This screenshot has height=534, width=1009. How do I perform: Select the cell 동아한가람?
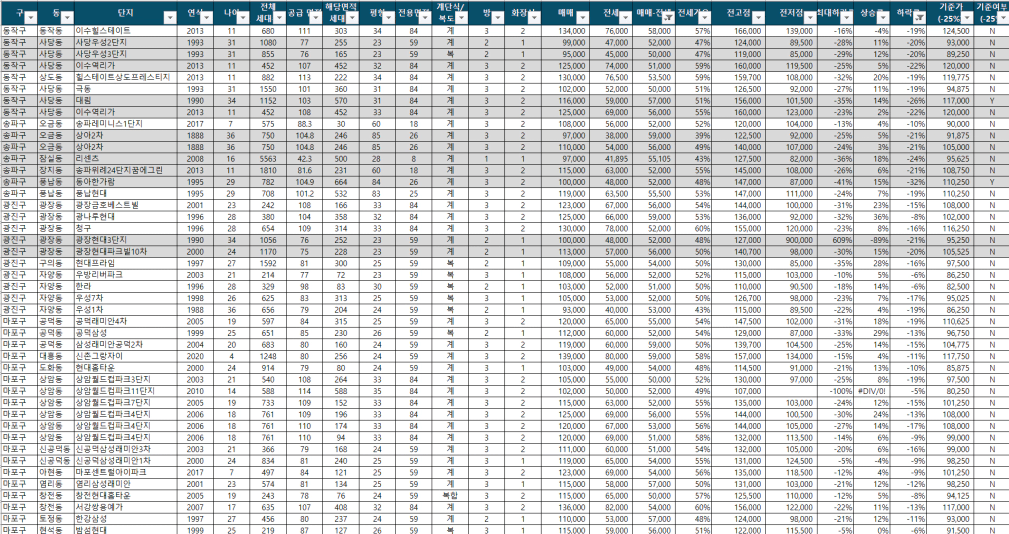pos(125,182)
